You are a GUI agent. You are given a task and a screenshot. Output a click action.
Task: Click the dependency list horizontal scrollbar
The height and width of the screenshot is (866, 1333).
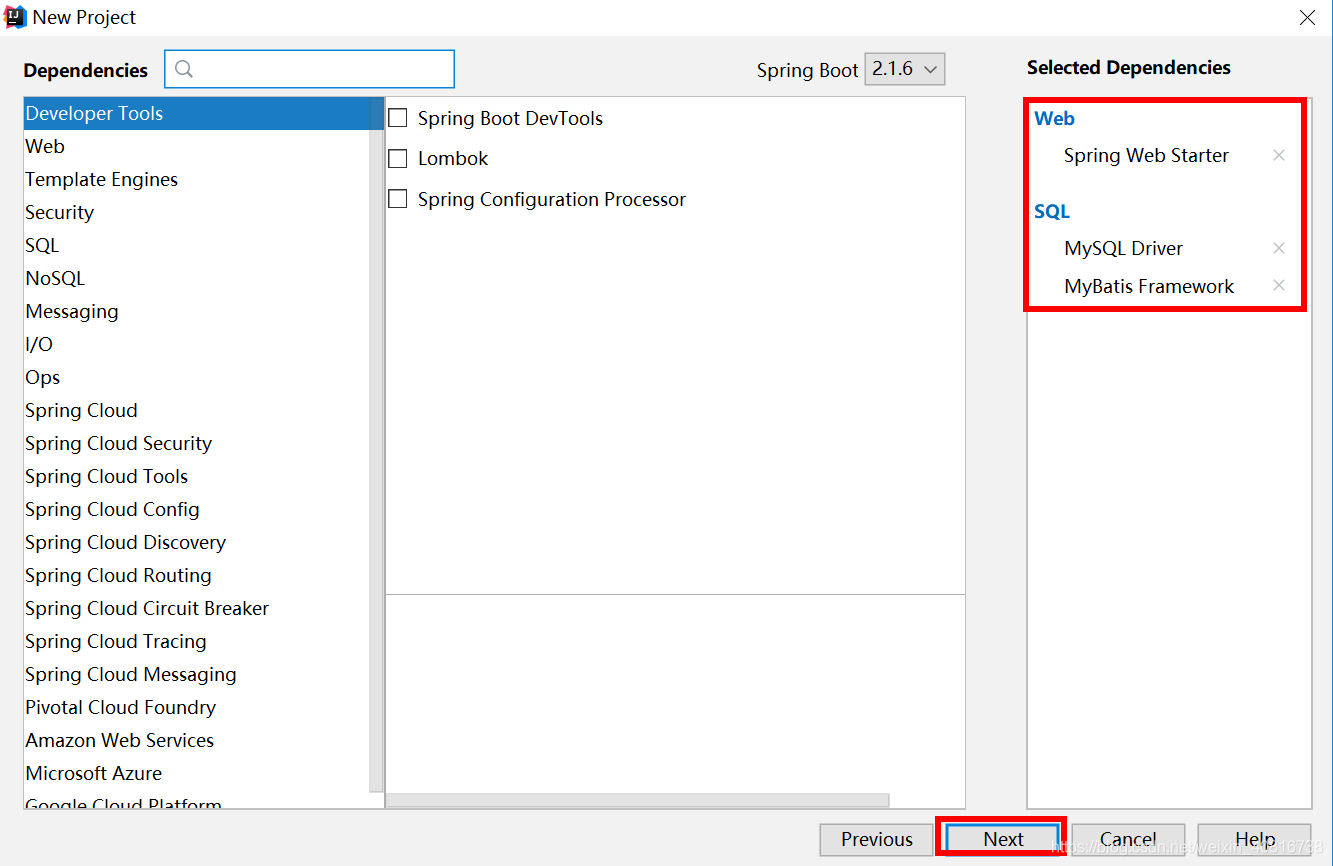click(x=637, y=800)
